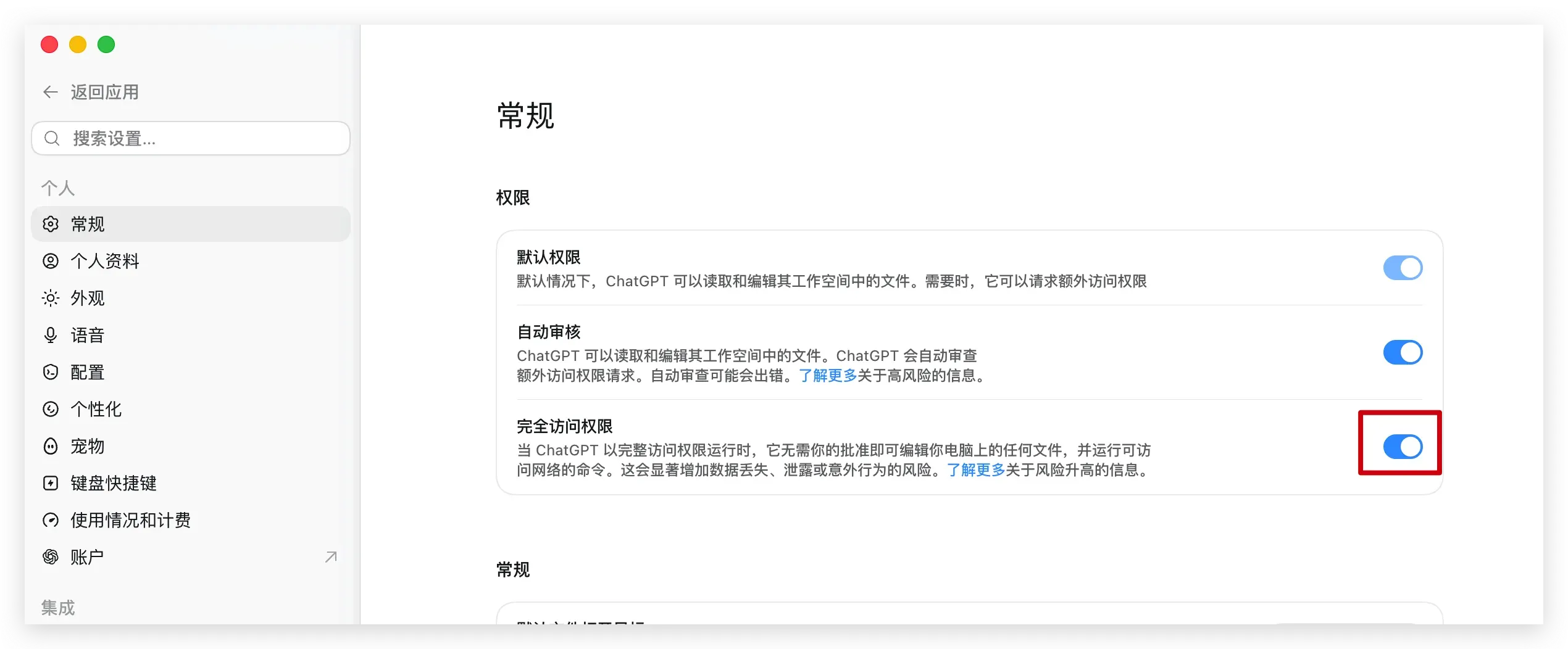Viewport: 1568px width, 649px height.
Task: Click the back arrow icon beside 返回应用
Action: [x=51, y=92]
